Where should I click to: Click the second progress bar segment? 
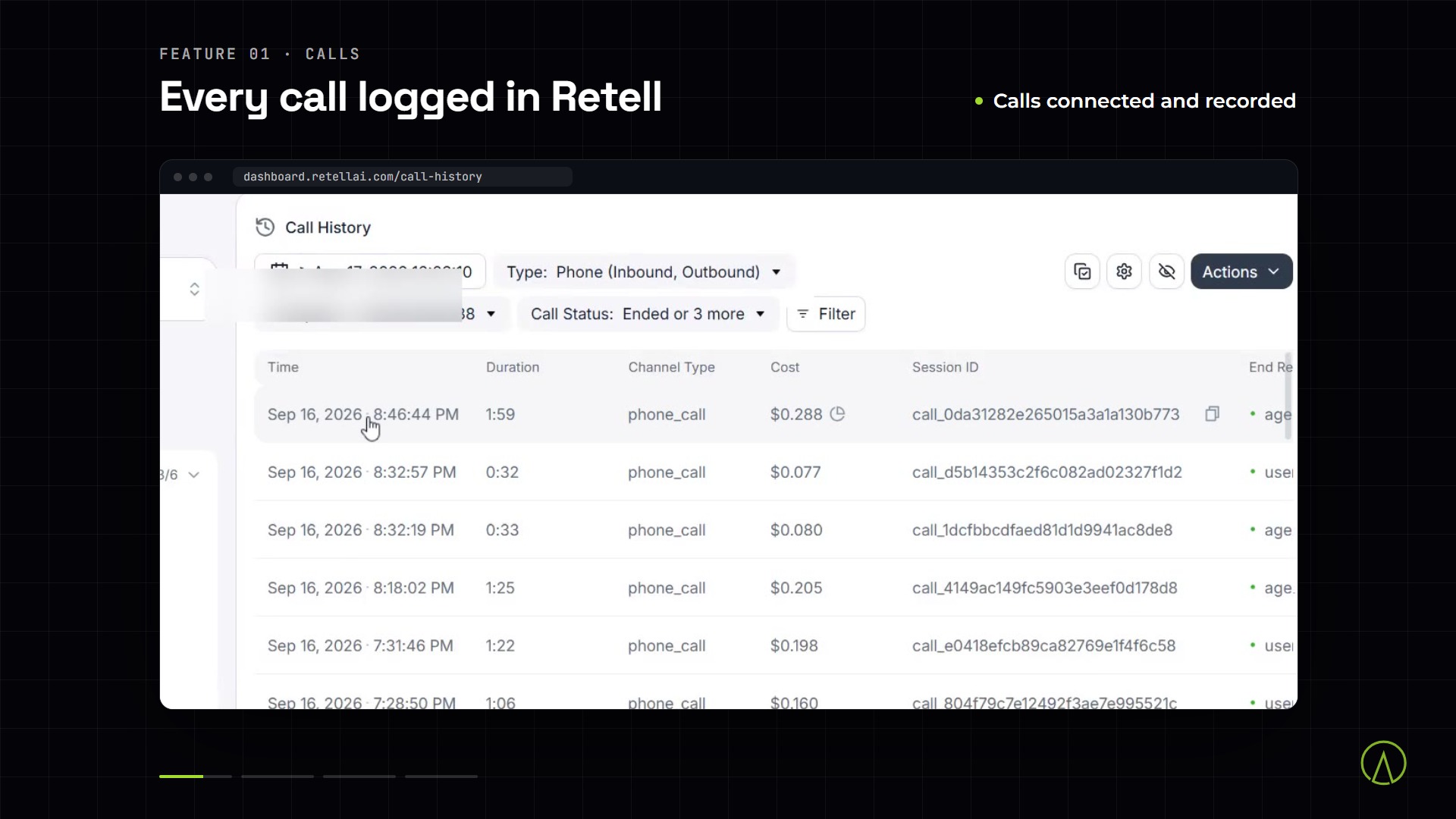pyautogui.click(x=278, y=776)
